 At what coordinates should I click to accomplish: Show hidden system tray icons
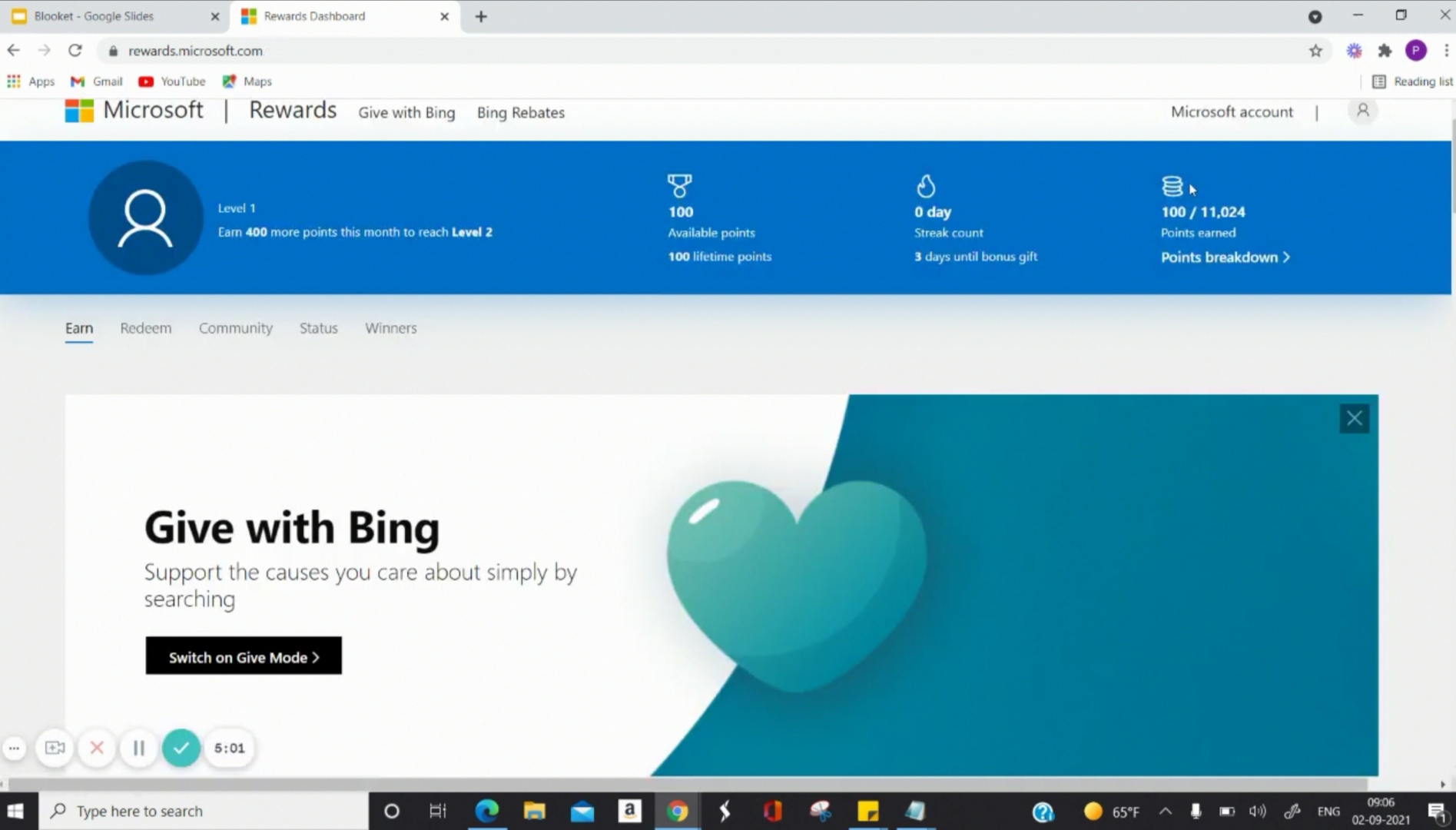click(1166, 812)
